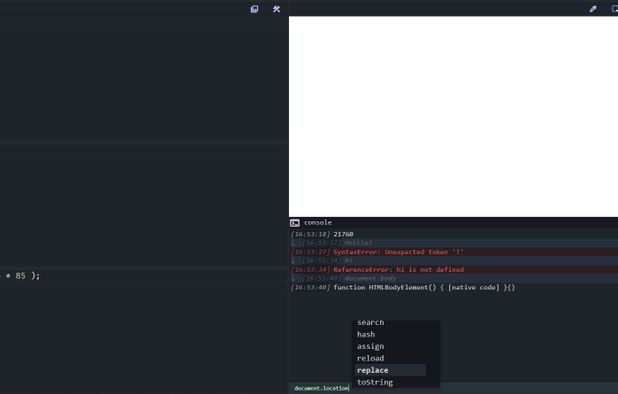The width and height of the screenshot is (618, 394).
Task: Select 'search' autocomplete suggestion
Action: (x=370, y=323)
